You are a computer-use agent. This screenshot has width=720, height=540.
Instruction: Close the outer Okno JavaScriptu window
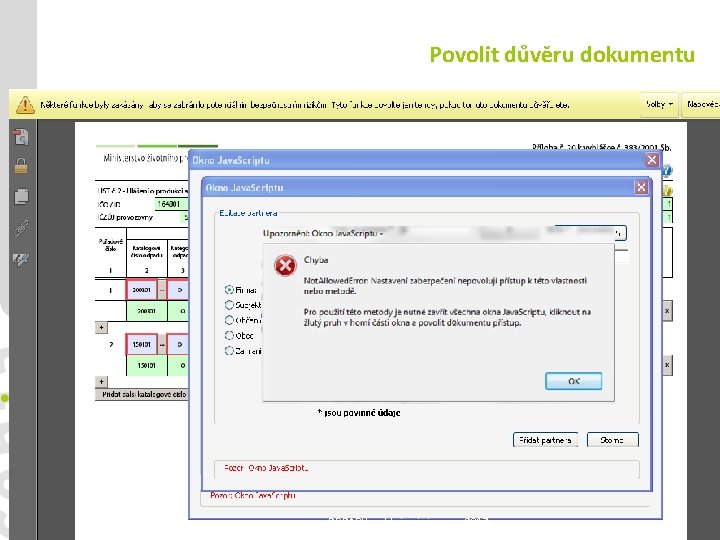(x=652, y=160)
